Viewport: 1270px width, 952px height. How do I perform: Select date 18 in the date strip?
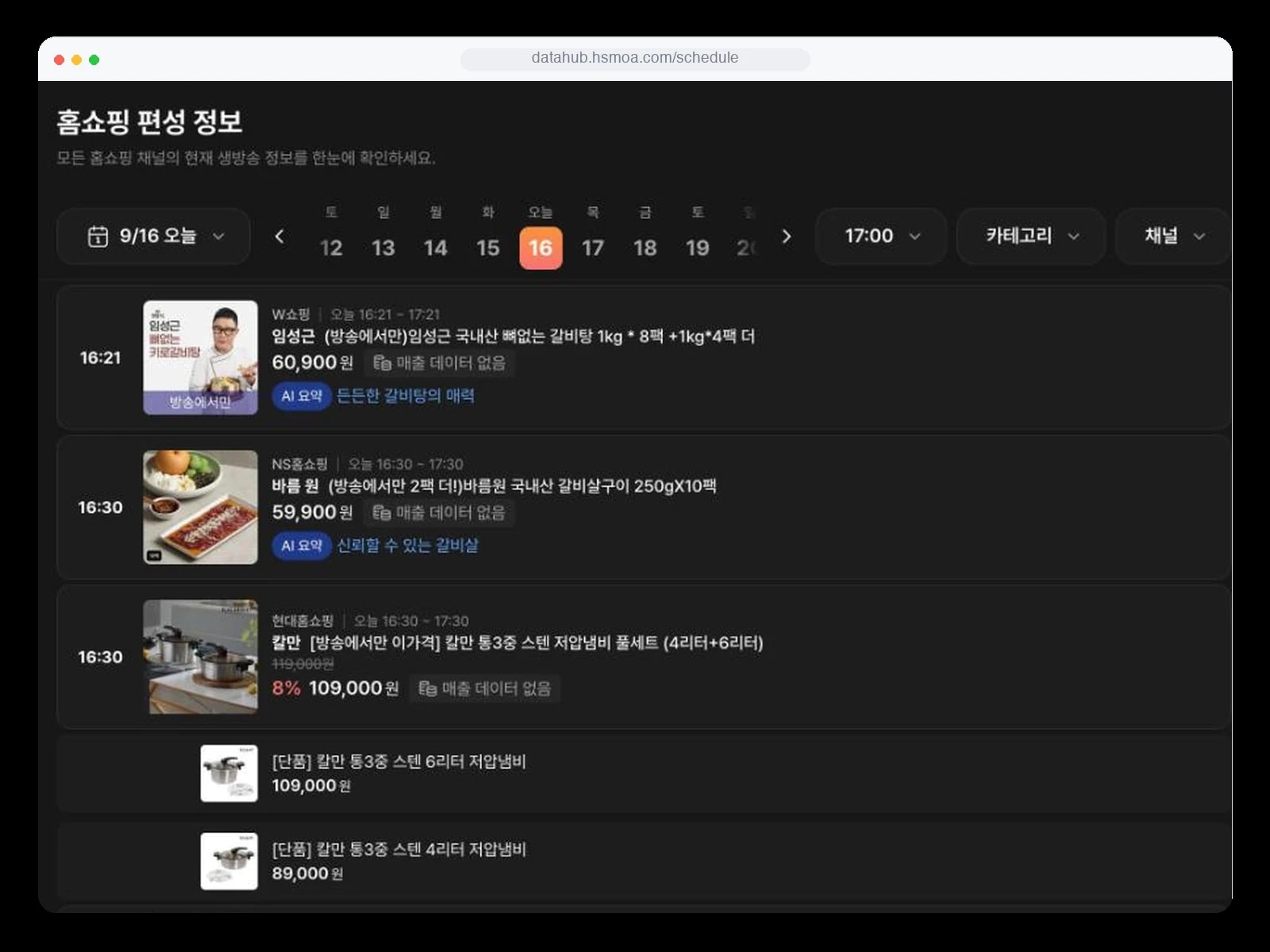pyautogui.click(x=645, y=248)
